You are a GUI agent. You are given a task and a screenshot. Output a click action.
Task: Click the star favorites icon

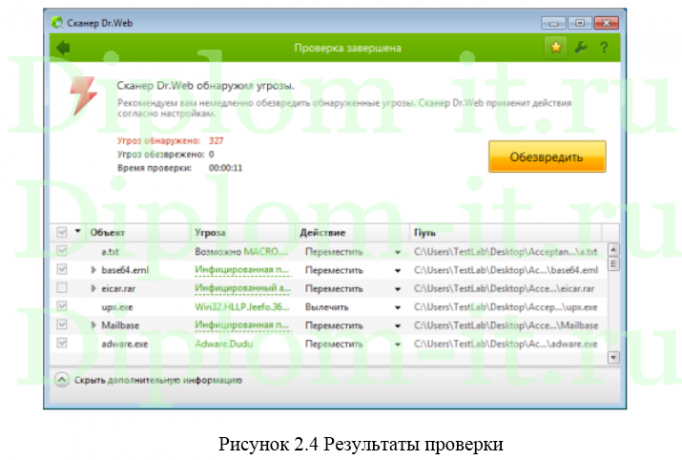(x=556, y=47)
